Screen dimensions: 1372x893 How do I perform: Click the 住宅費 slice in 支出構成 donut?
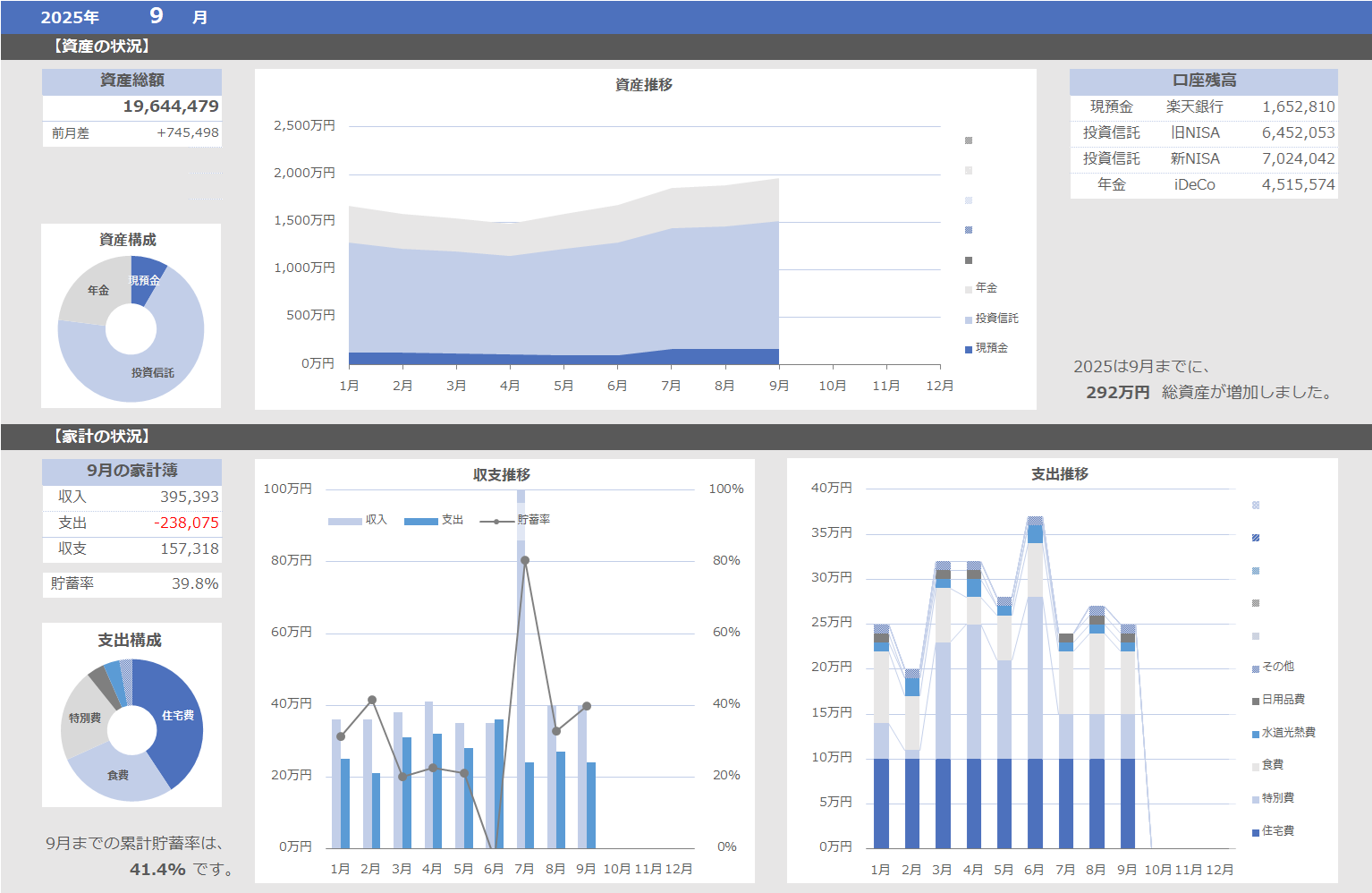(x=177, y=716)
